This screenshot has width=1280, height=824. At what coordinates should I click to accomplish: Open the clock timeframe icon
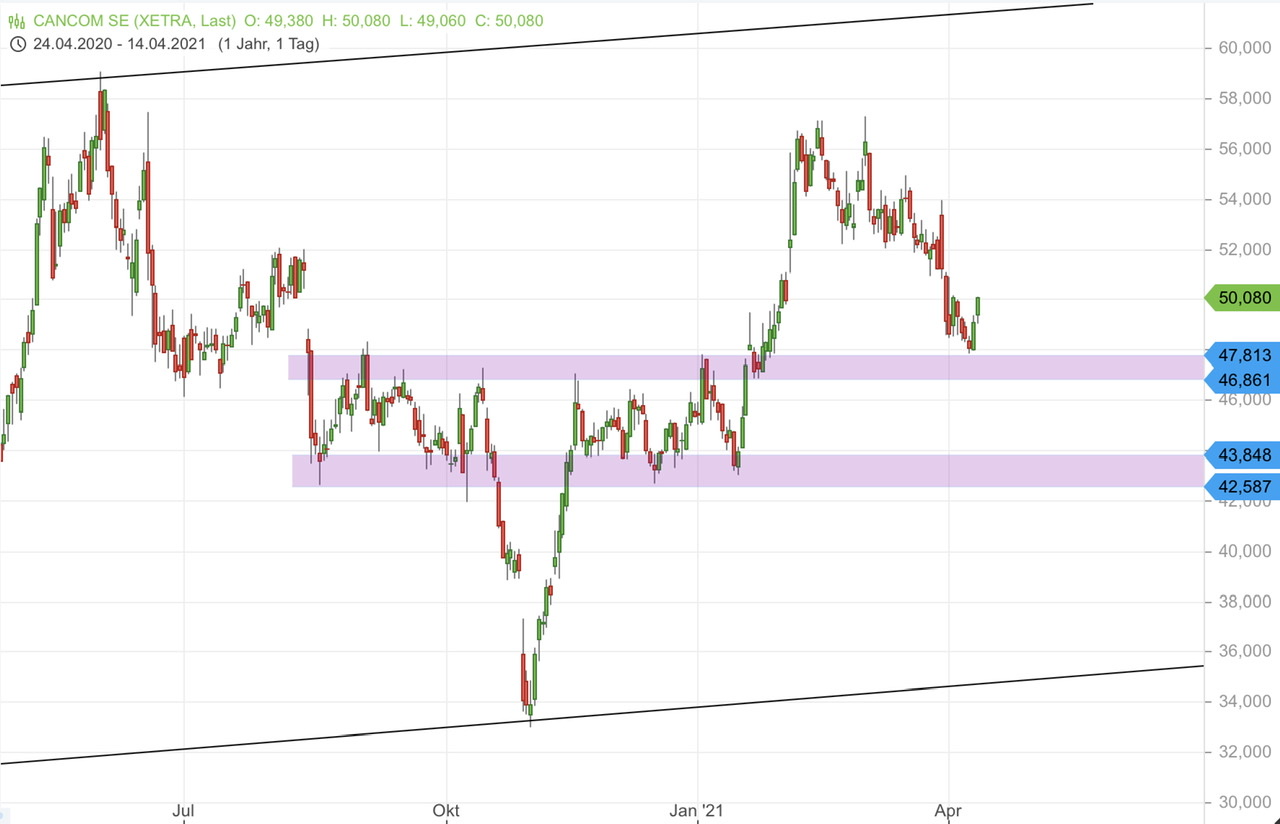tap(16, 44)
